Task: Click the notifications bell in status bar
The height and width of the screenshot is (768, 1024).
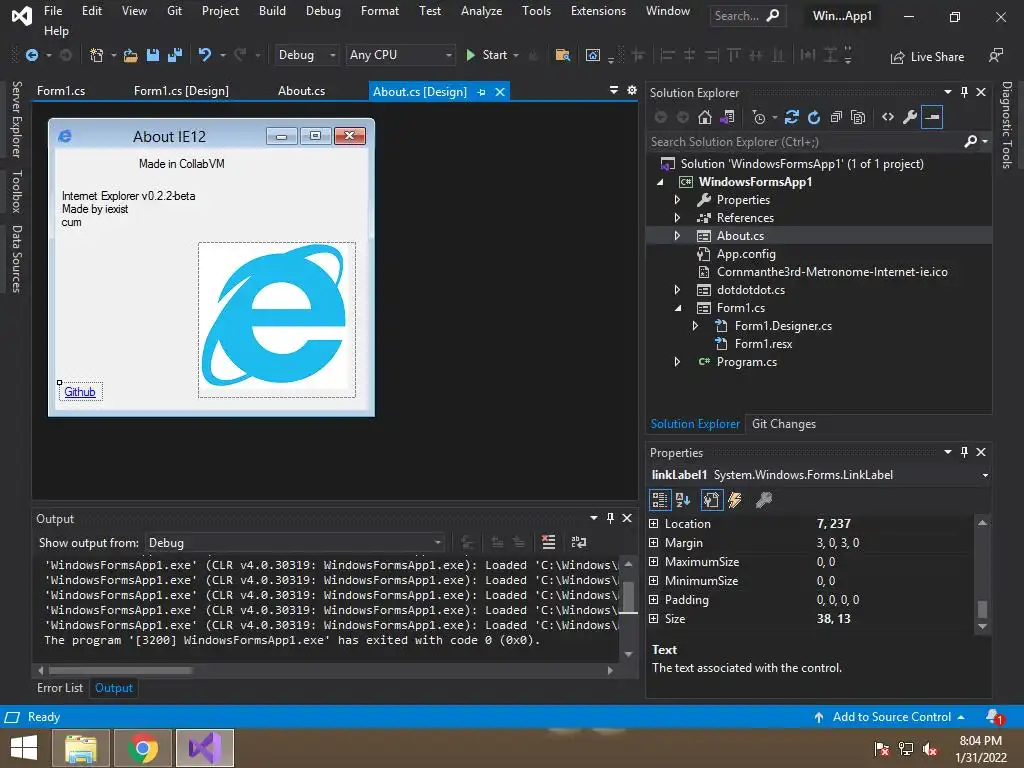Action: point(994,717)
